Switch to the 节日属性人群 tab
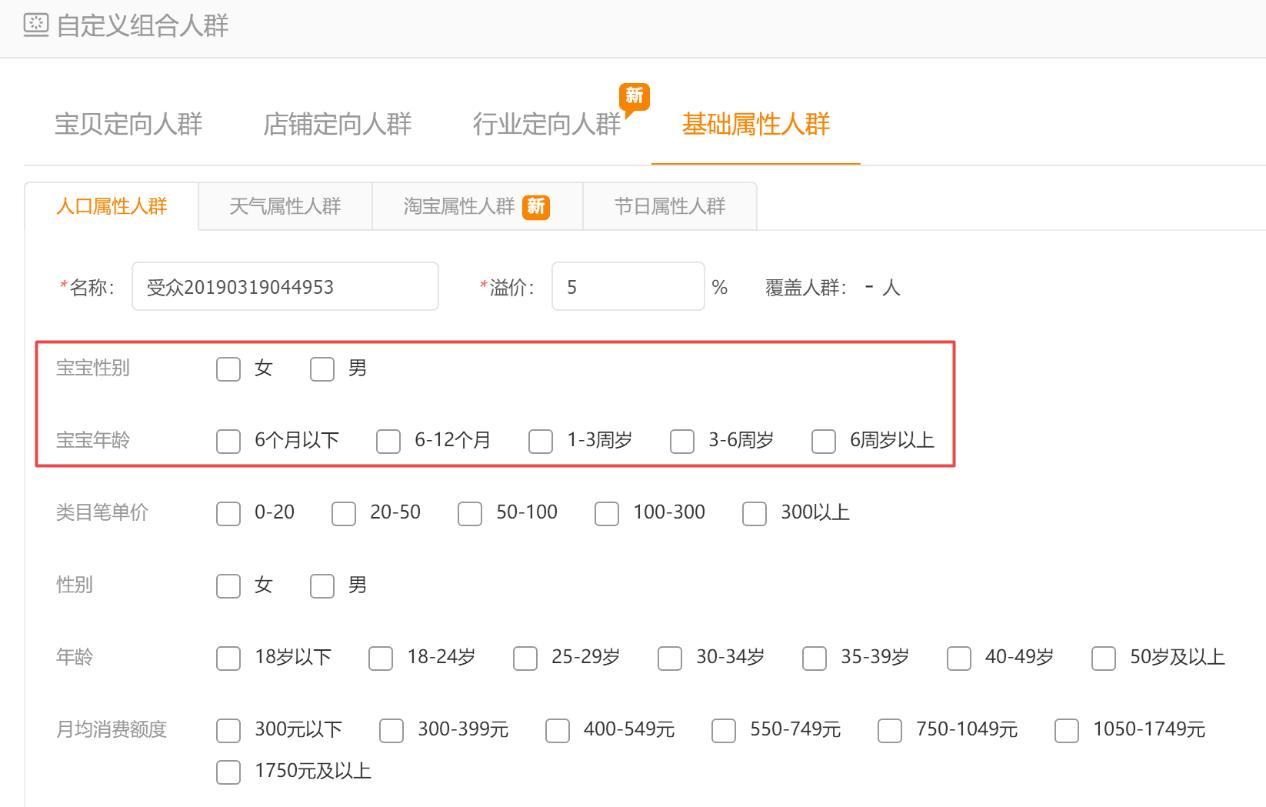 pos(670,205)
